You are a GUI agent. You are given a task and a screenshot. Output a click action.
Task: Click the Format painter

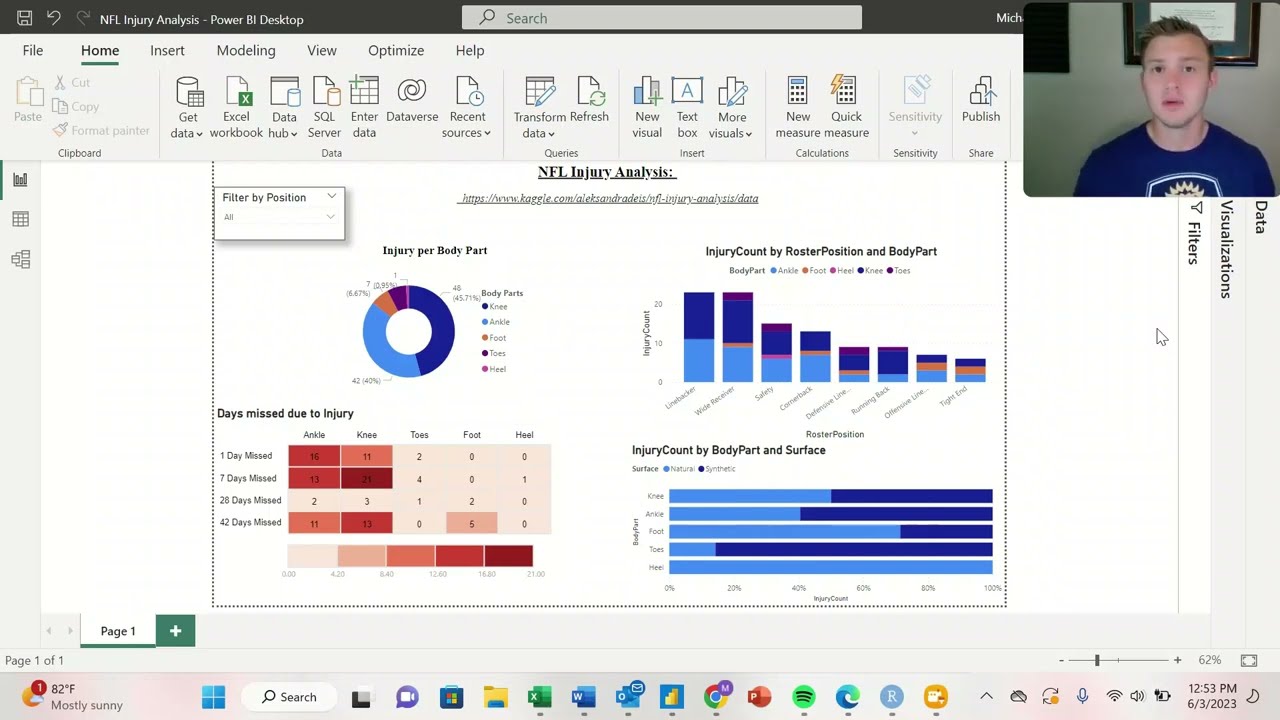tap(101, 130)
